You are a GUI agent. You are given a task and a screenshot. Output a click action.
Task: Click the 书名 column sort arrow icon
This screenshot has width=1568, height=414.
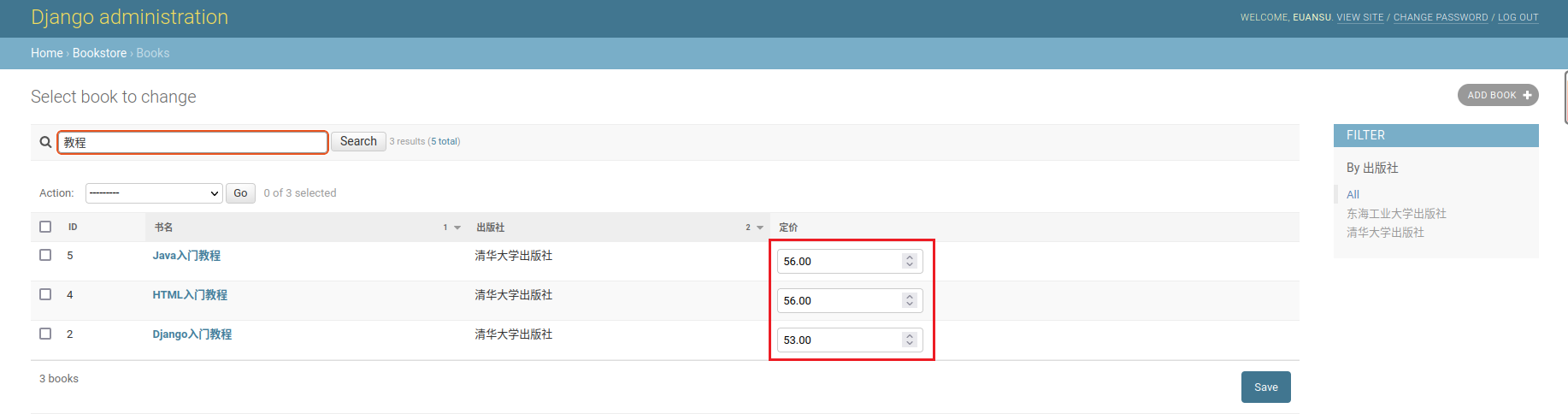457,228
